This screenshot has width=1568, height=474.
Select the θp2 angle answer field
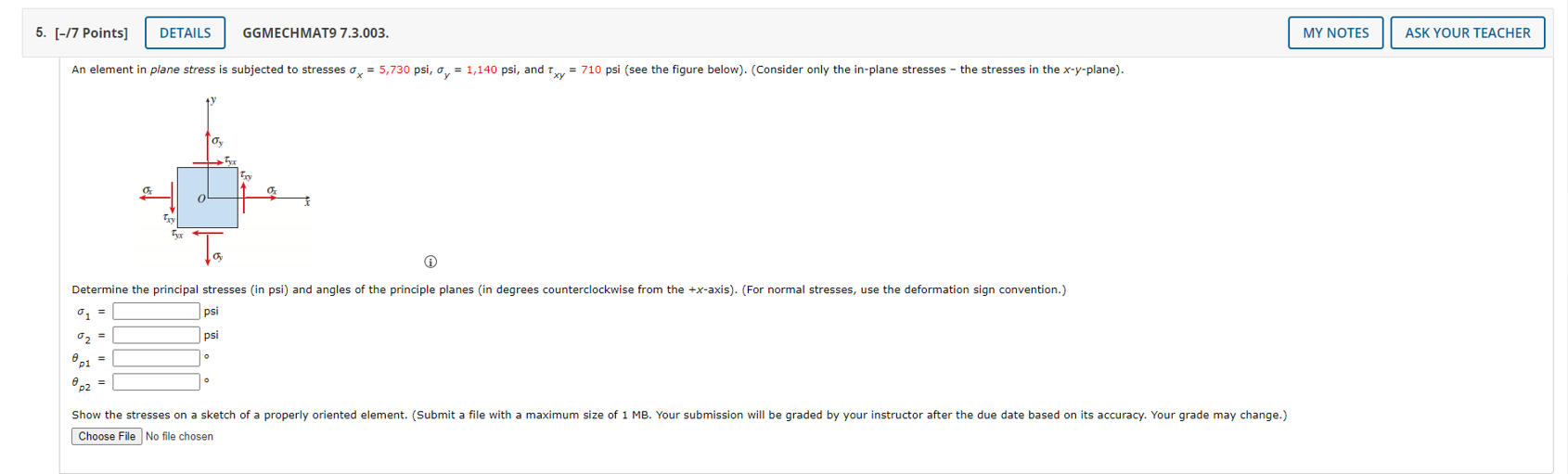point(156,381)
